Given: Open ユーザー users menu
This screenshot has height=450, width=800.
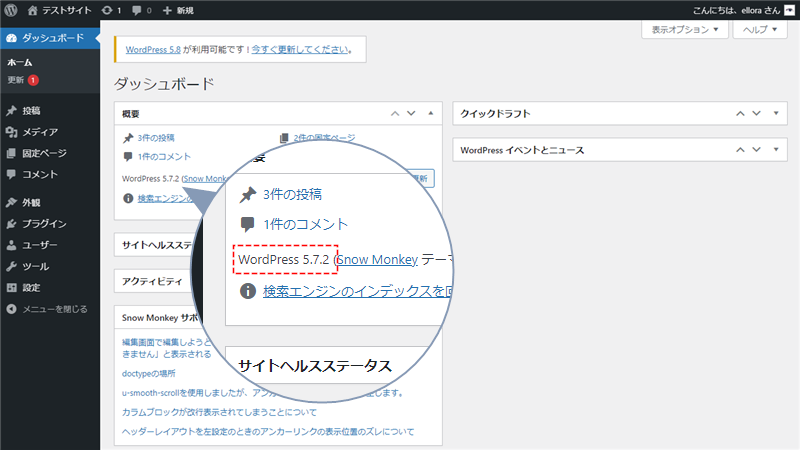Looking at the screenshot, I should pos(50,245).
